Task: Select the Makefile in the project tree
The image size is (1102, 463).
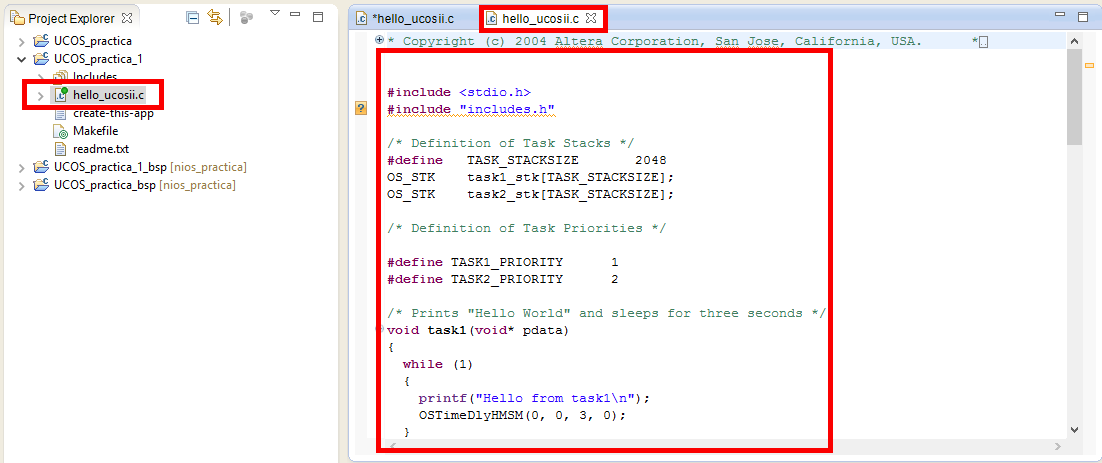Action: pos(95,131)
